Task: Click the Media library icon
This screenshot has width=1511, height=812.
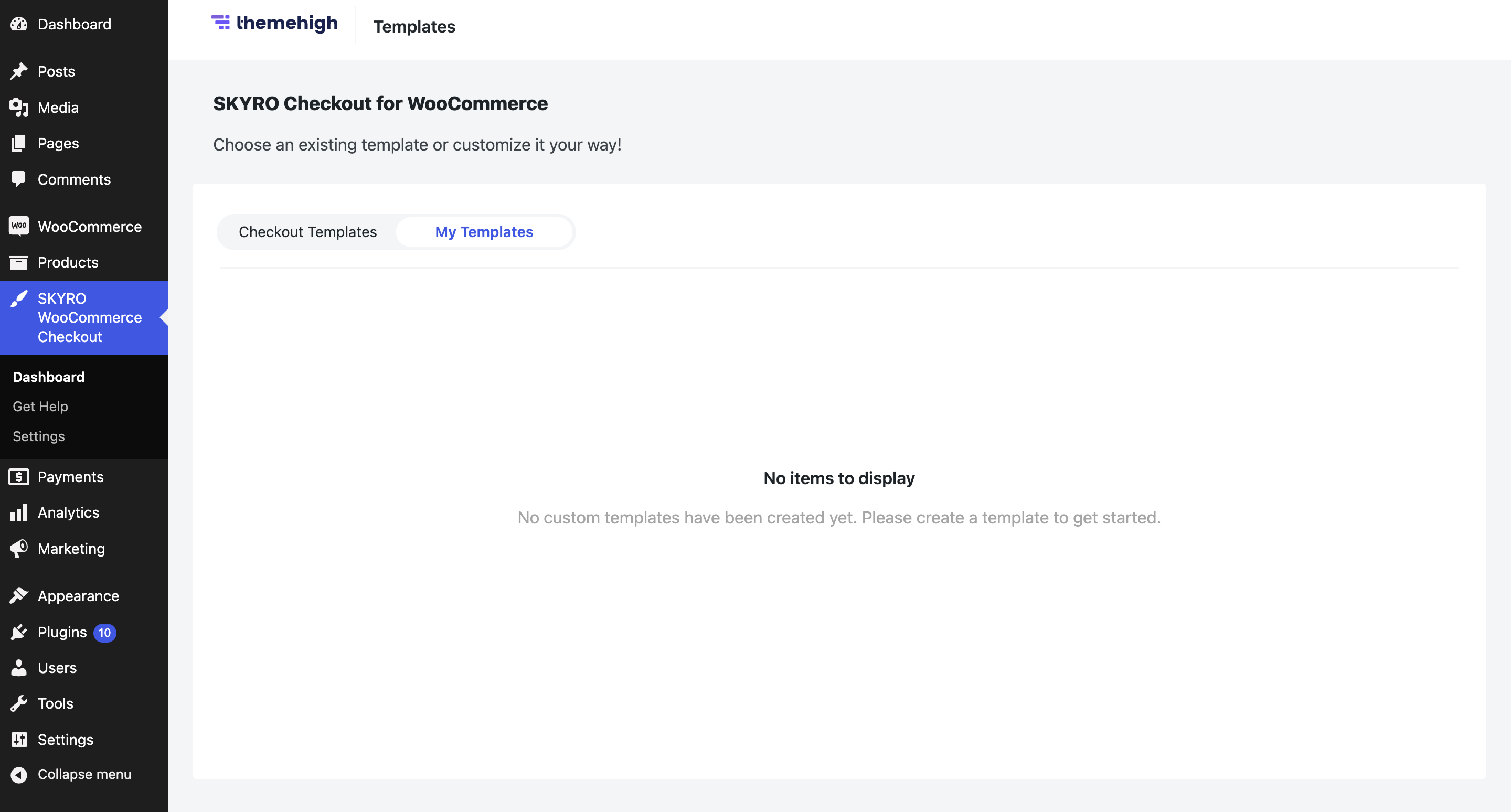Action: 19,108
